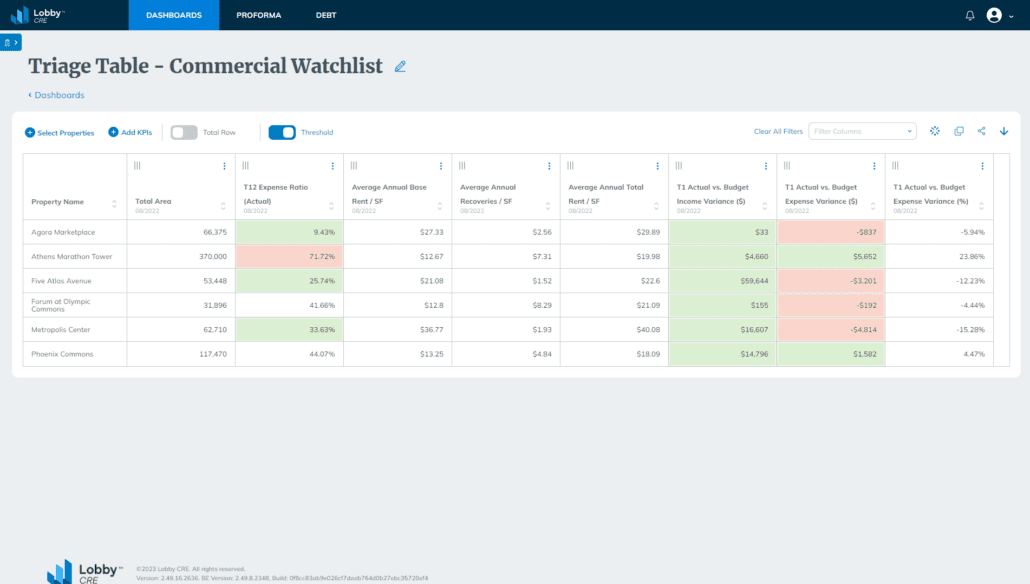Select the Athens Marathon Tower row

(x=74, y=256)
